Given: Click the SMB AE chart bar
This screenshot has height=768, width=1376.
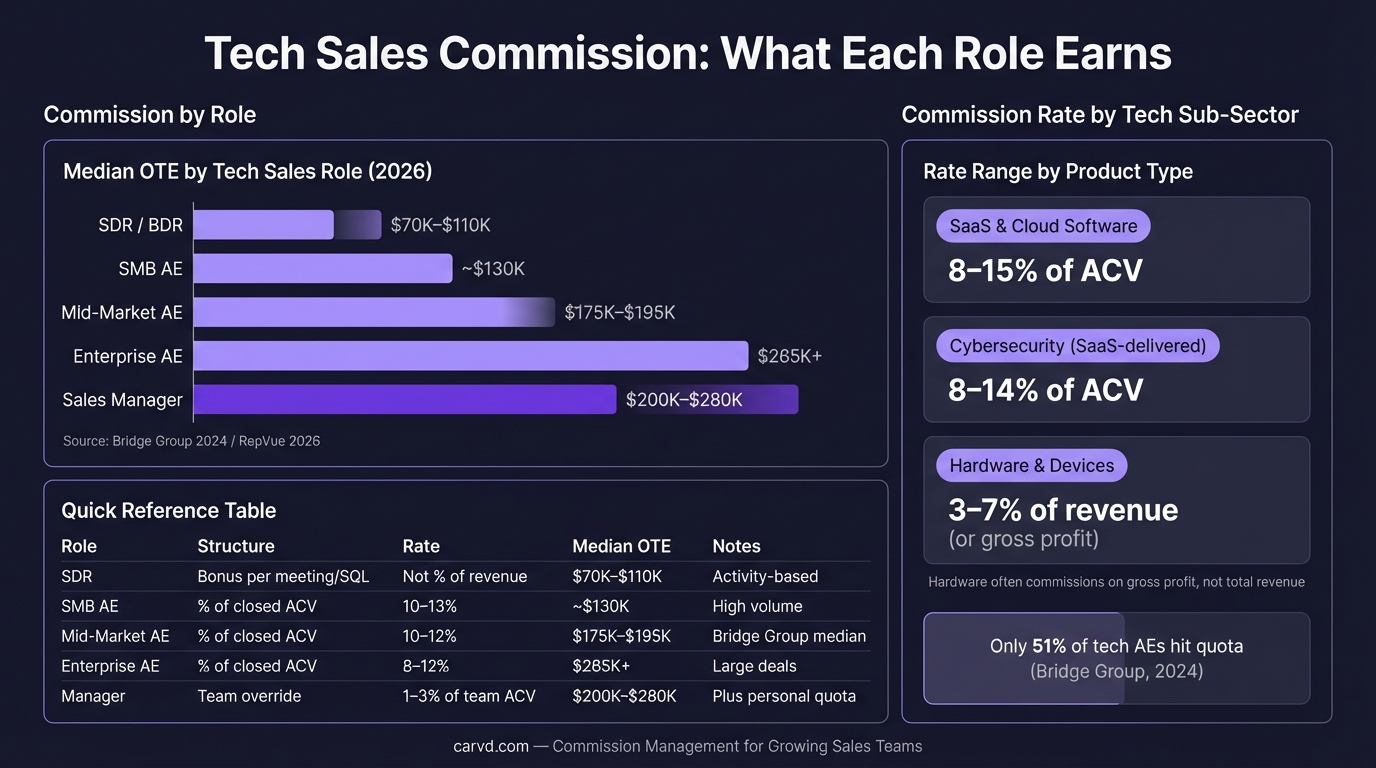Looking at the screenshot, I should click(322, 269).
